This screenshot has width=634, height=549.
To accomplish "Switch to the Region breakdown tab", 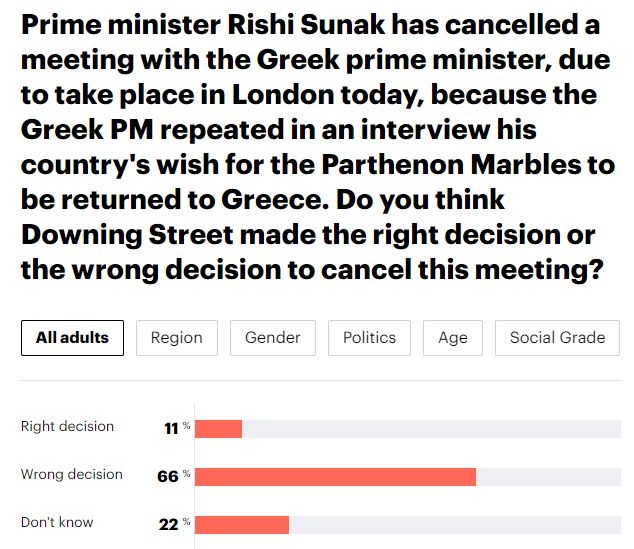I will [x=177, y=338].
